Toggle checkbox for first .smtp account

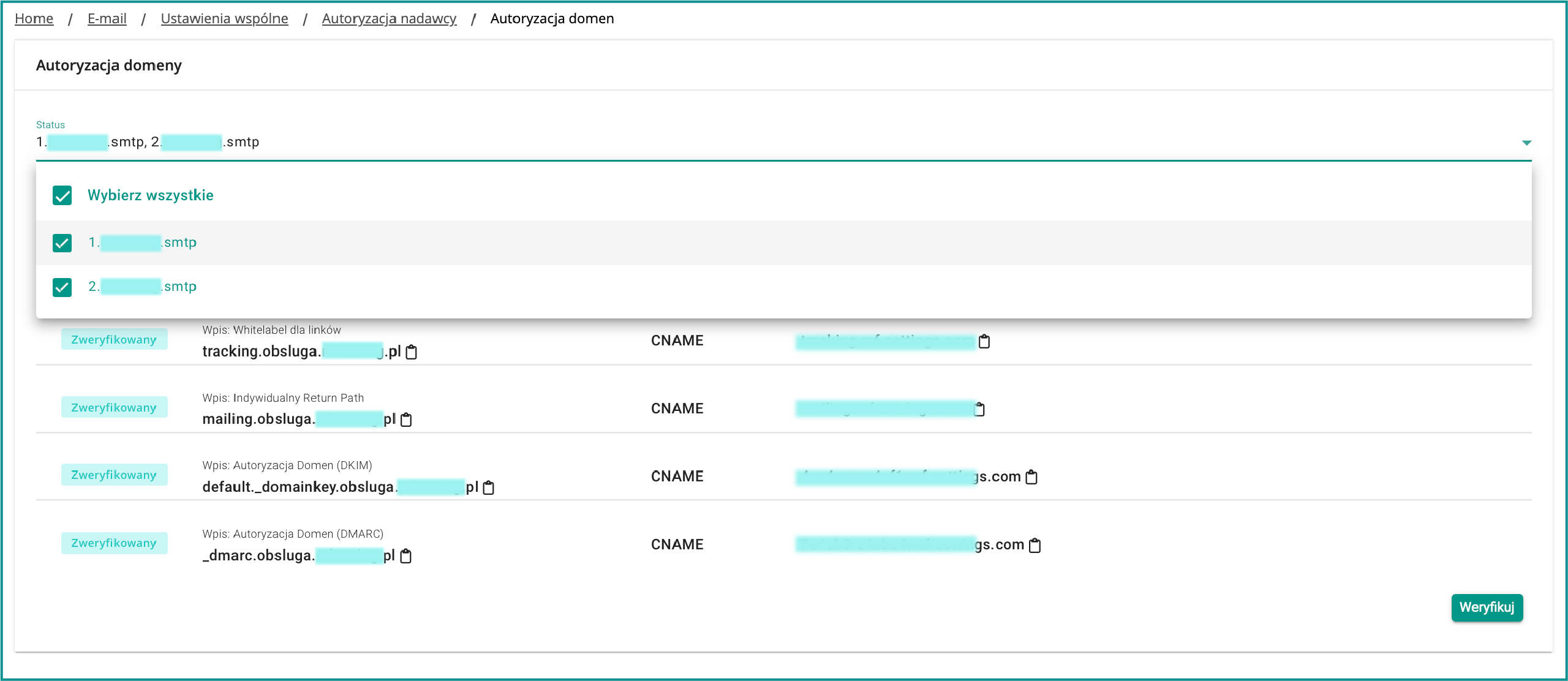pyautogui.click(x=62, y=243)
